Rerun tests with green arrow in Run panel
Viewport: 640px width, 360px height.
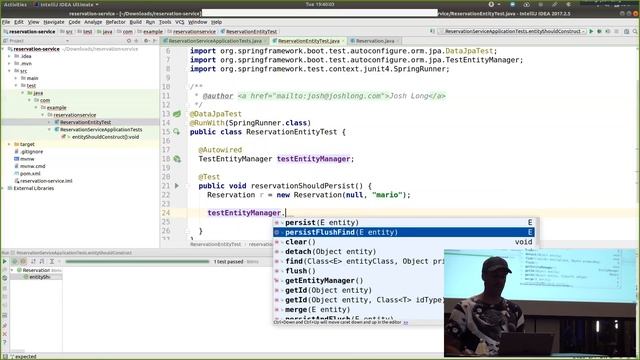pos(4,262)
